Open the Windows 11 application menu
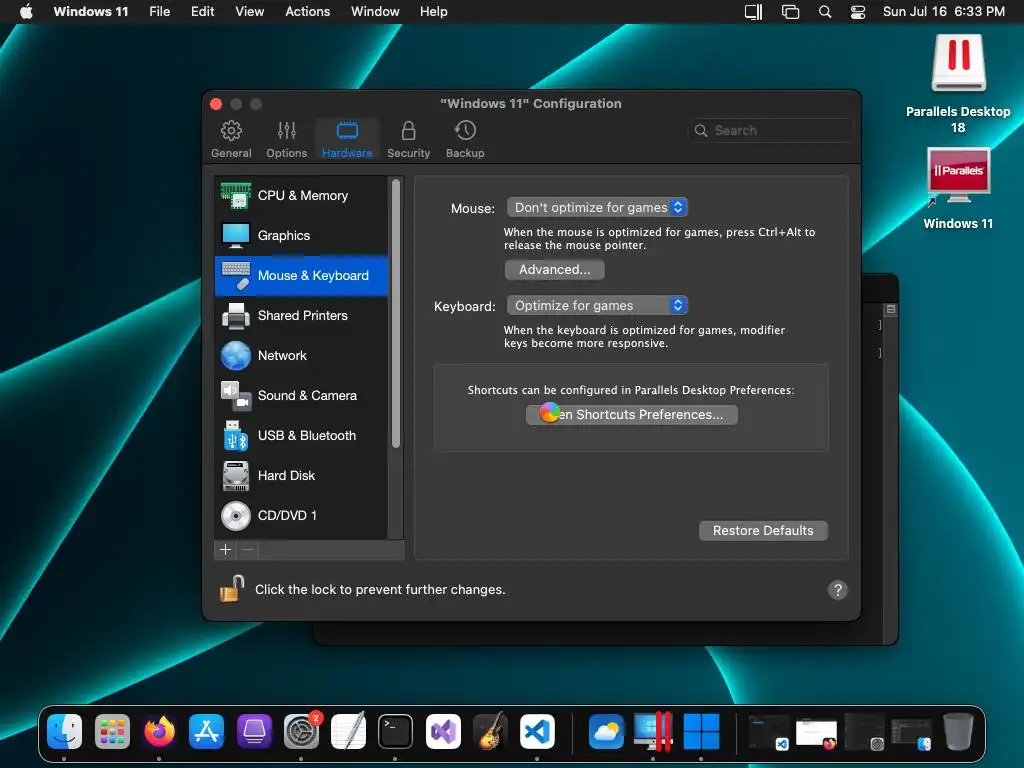 pyautogui.click(x=91, y=12)
